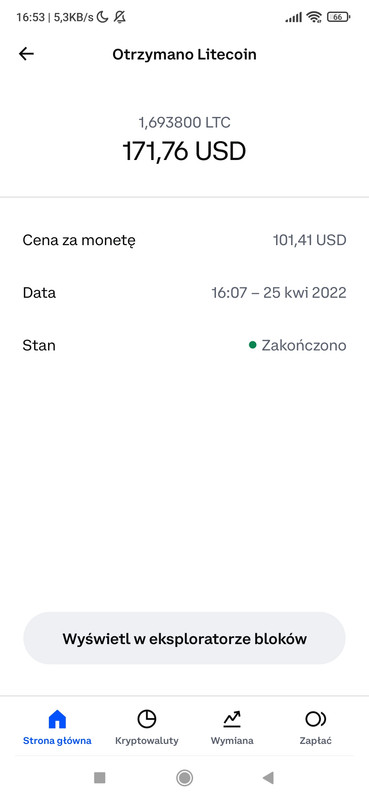Tap Android back triangle button
The width and height of the screenshot is (369, 800).
pos(268,778)
